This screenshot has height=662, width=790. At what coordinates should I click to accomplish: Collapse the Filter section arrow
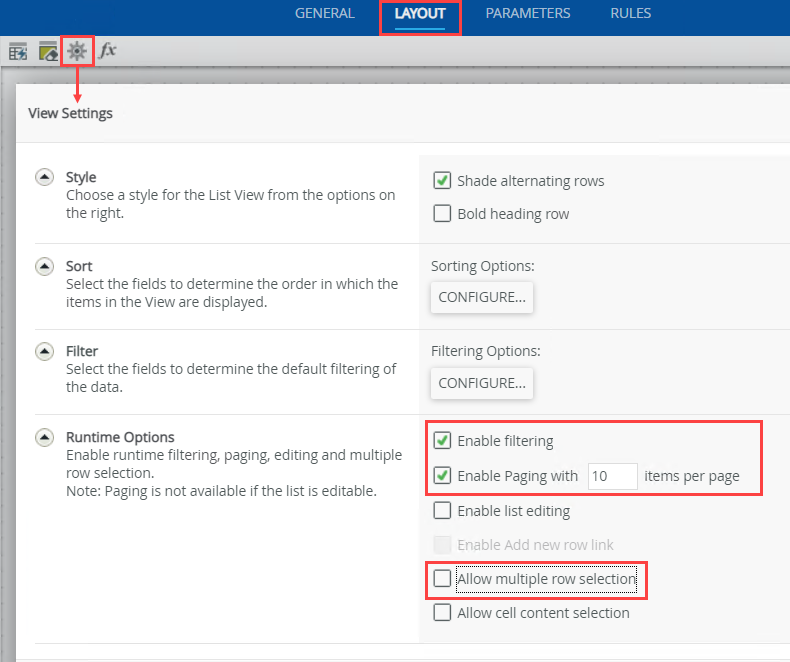click(44, 351)
